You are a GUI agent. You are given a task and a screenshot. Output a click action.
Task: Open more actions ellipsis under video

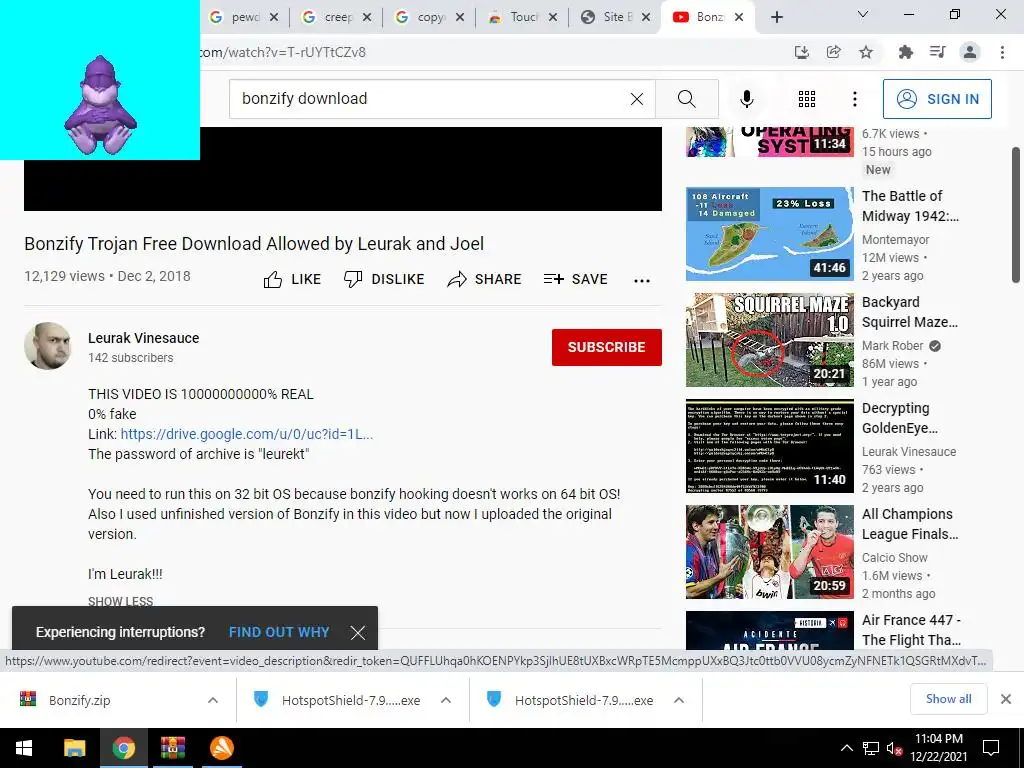[x=642, y=281]
